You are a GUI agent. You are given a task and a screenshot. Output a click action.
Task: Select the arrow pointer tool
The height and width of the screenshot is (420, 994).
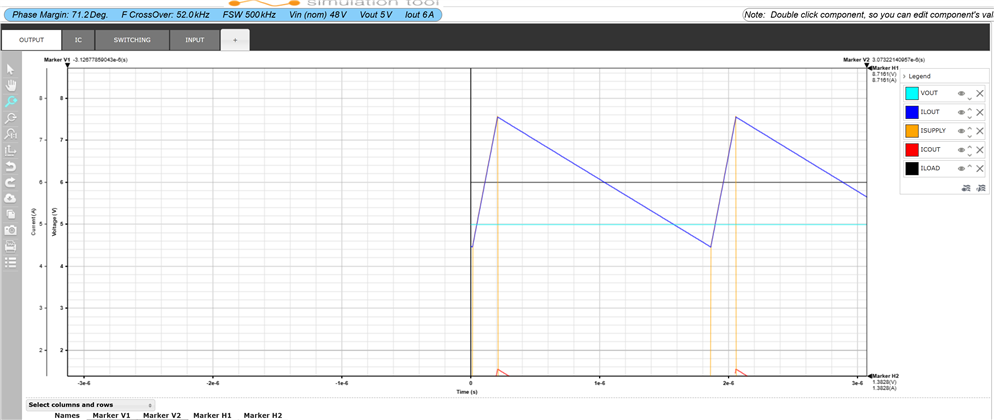point(10,69)
